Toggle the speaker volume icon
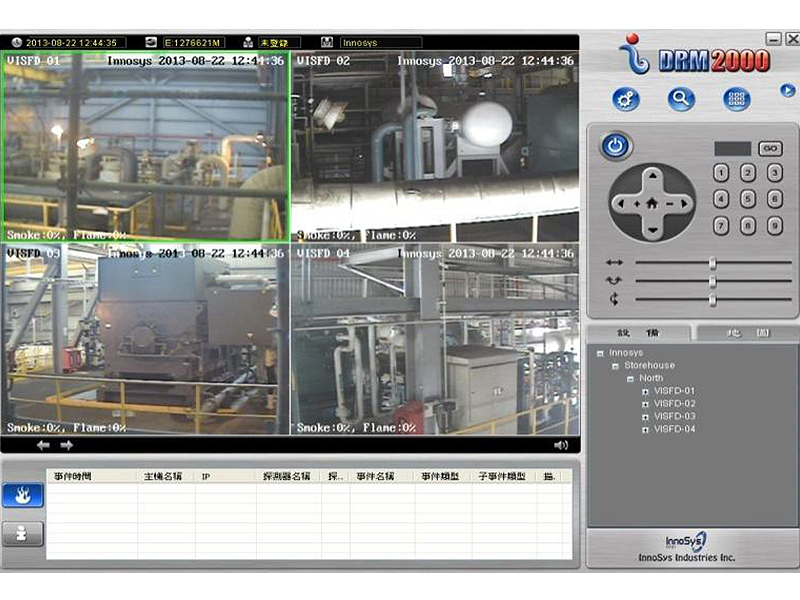800x600 pixels. 561,445
